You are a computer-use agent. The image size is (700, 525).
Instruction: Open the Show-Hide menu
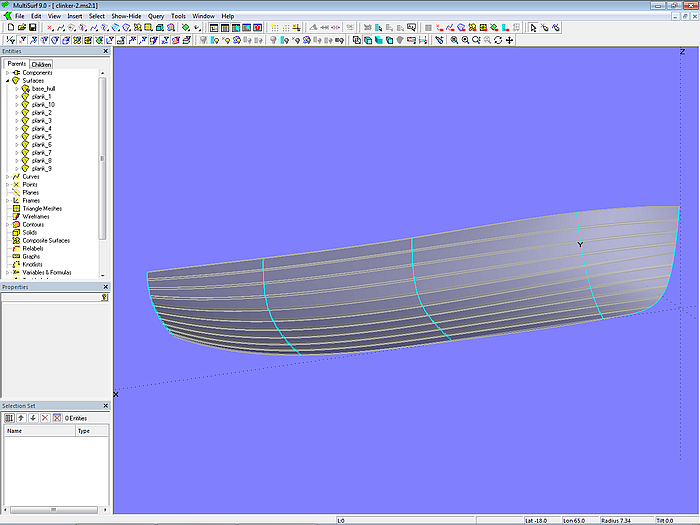pos(126,16)
